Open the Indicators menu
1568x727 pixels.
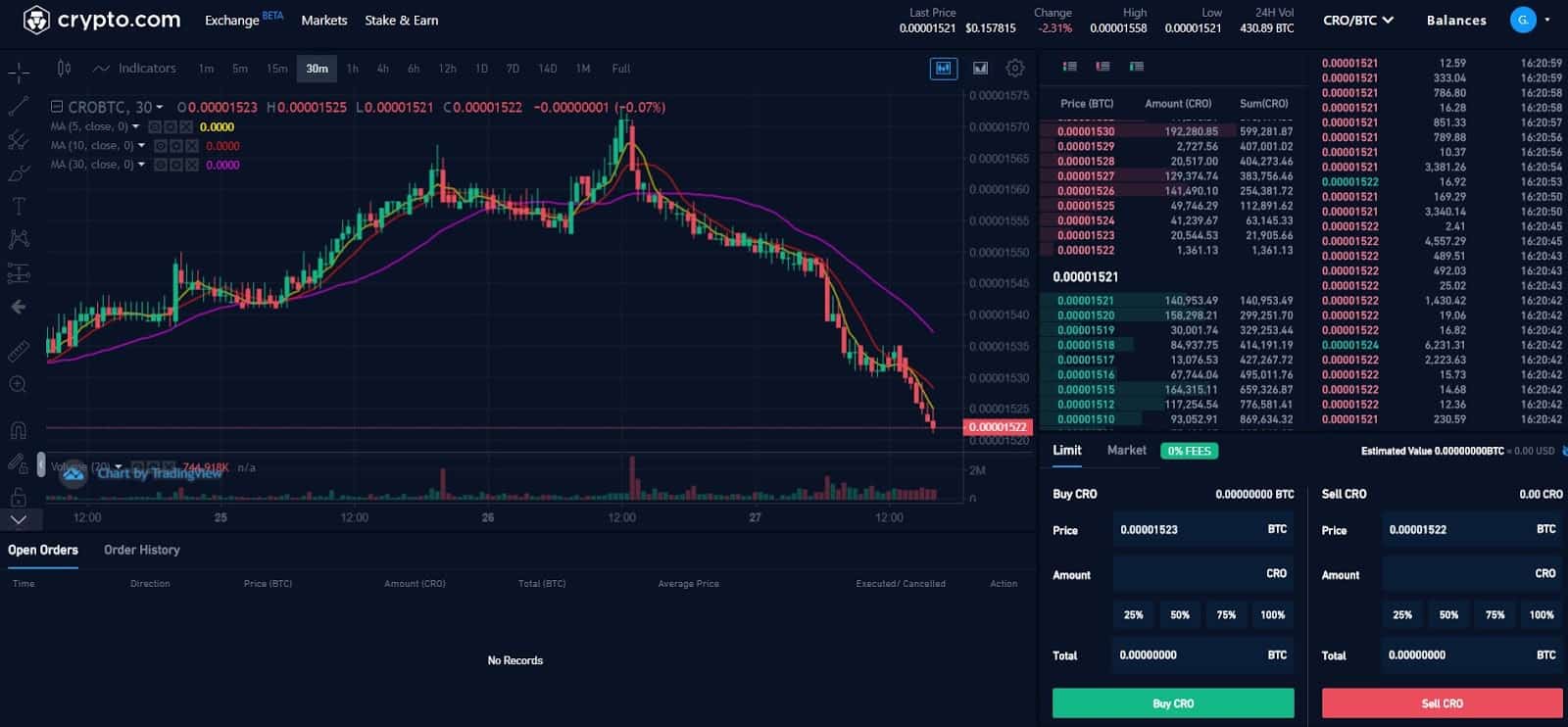tap(135, 68)
